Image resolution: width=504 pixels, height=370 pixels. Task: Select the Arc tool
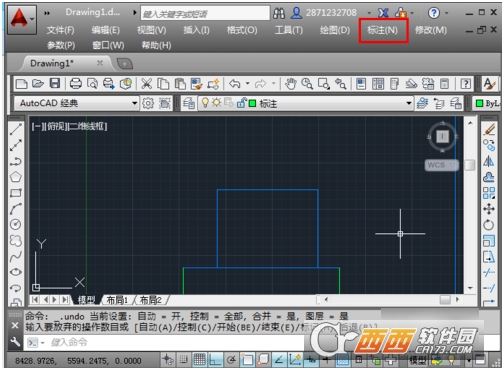[x=16, y=209]
